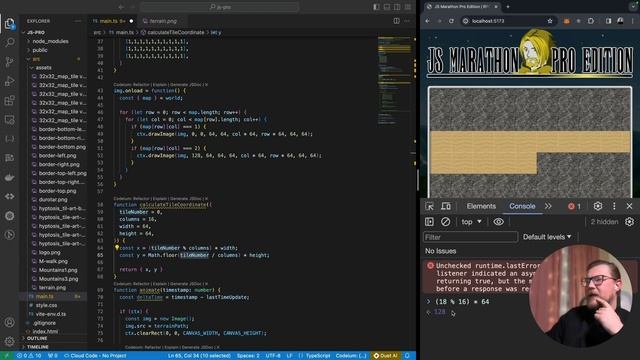
Task: Open the top JavaScript context dropdown
Action: (x=471, y=222)
